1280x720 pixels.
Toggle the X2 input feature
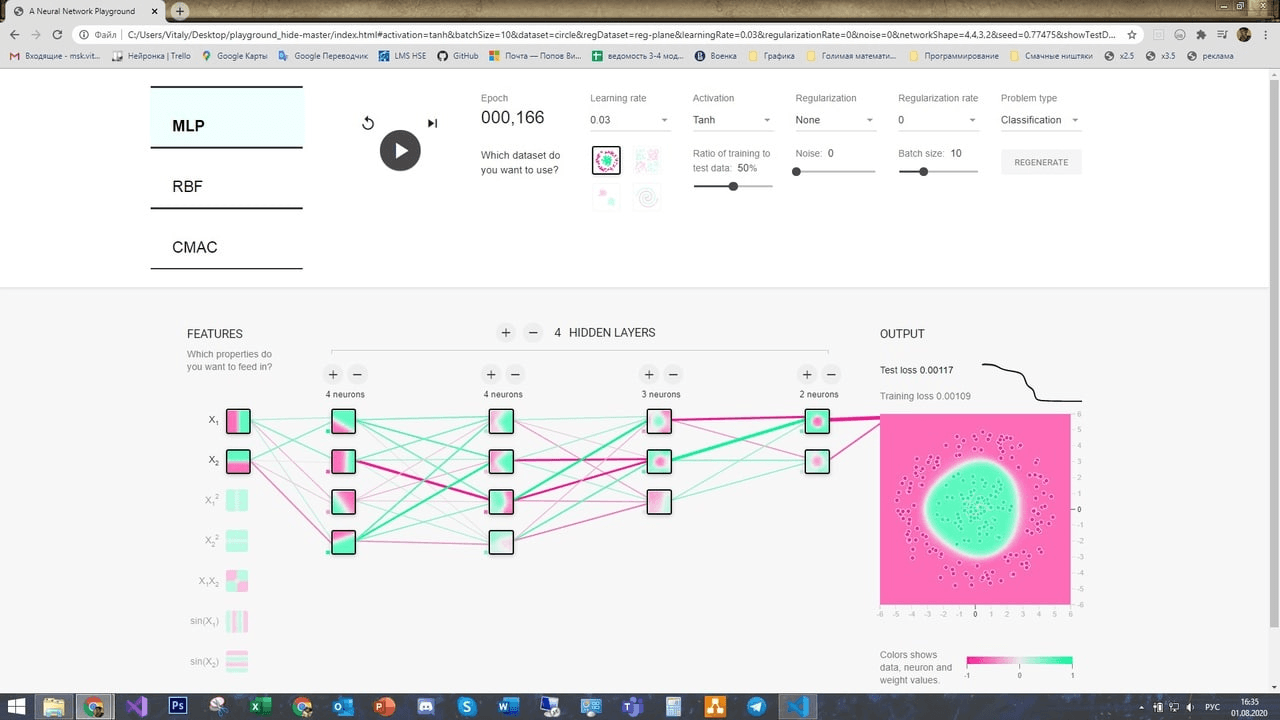click(238, 461)
